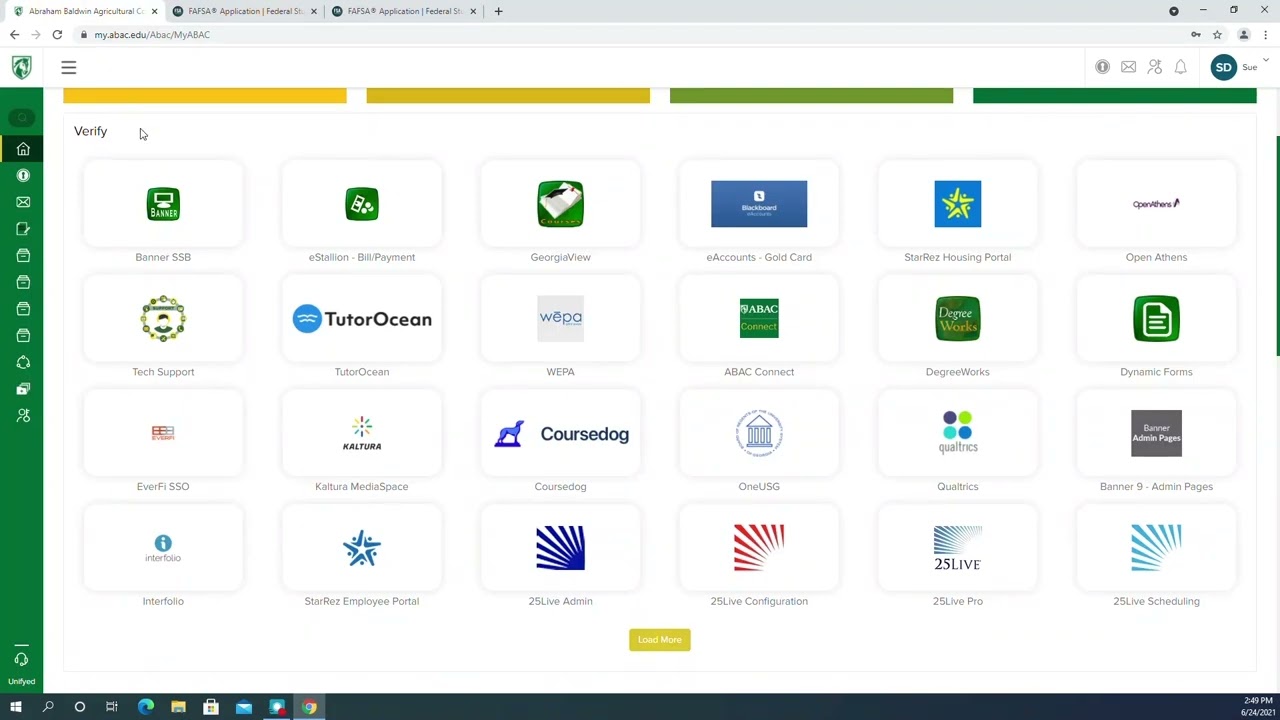Launch the TutorOcean app

(362, 319)
